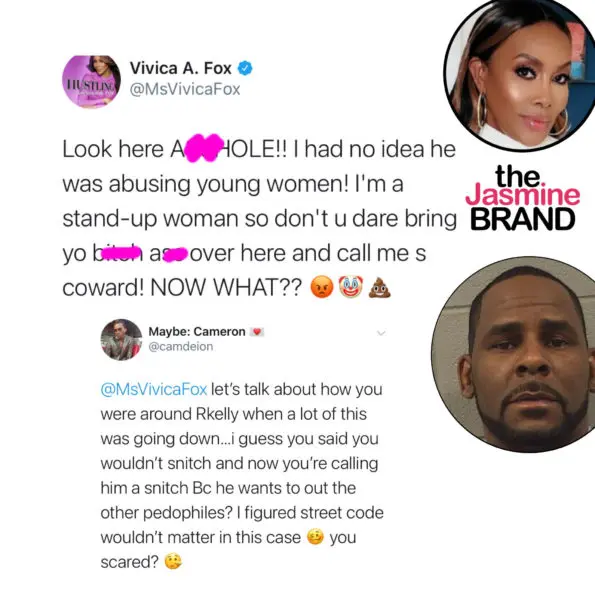This screenshot has height=595, width=595.
Task: Click the pink scribble covering A**HOLE
Action: (x=204, y=148)
